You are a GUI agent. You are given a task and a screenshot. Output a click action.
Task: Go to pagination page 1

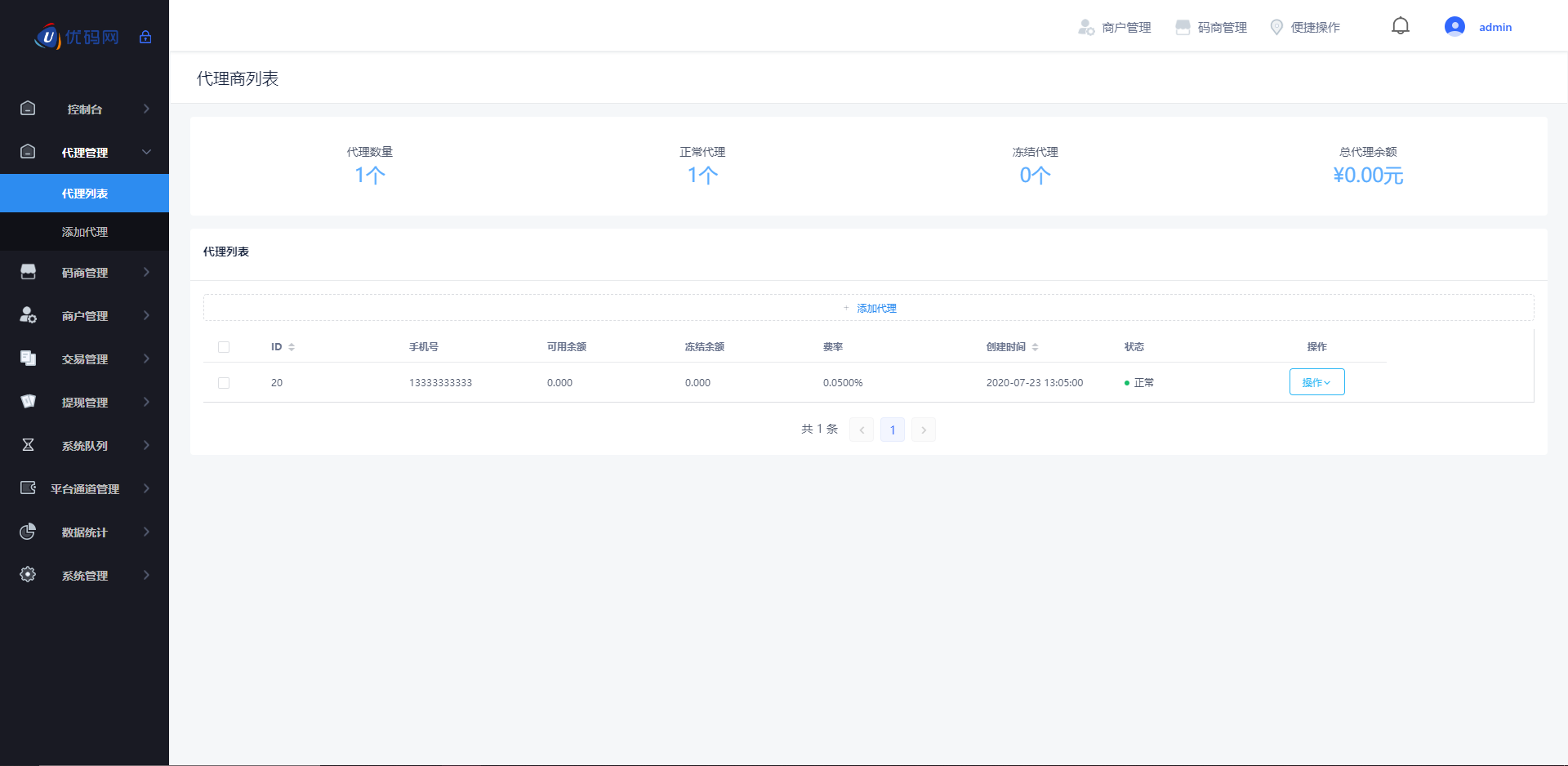[892, 430]
